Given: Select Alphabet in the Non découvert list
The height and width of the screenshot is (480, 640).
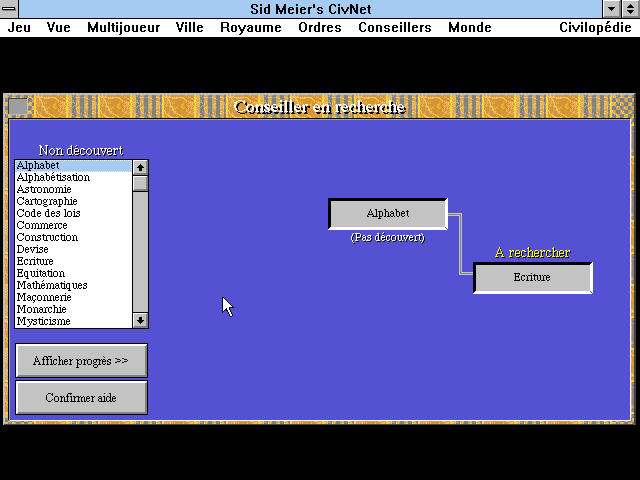Looking at the screenshot, I should pyautogui.click(x=73, y=165).
